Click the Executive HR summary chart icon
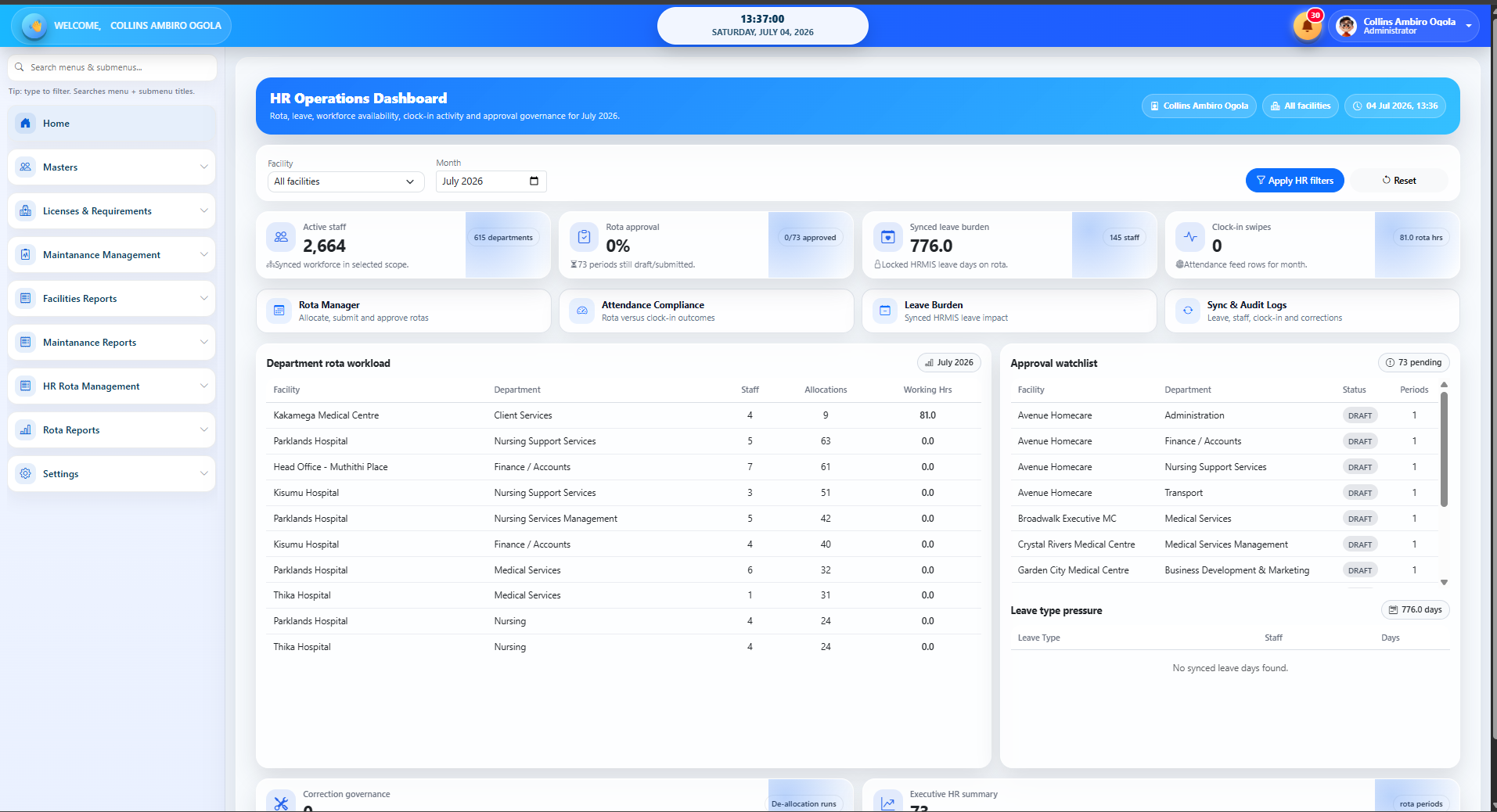Screen dimensions: 1497x812 click(x=887, y=803)
